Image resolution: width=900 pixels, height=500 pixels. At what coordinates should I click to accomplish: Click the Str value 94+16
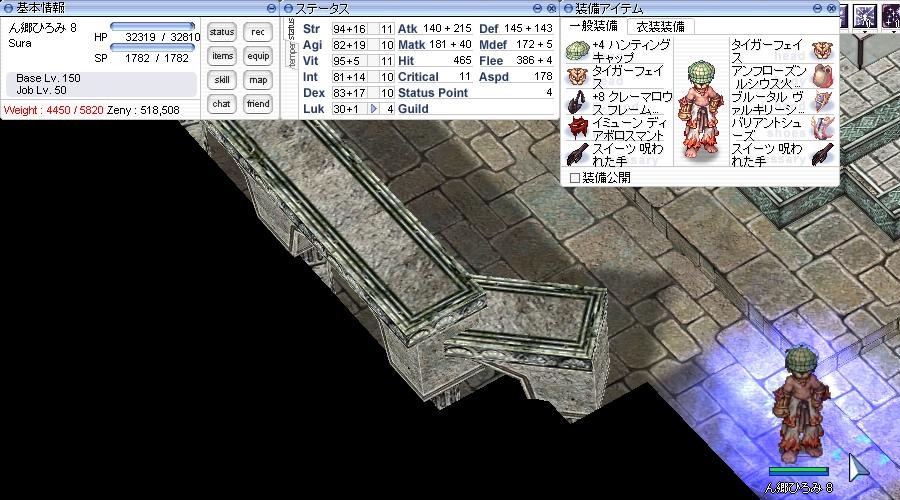tap(349, 29)
